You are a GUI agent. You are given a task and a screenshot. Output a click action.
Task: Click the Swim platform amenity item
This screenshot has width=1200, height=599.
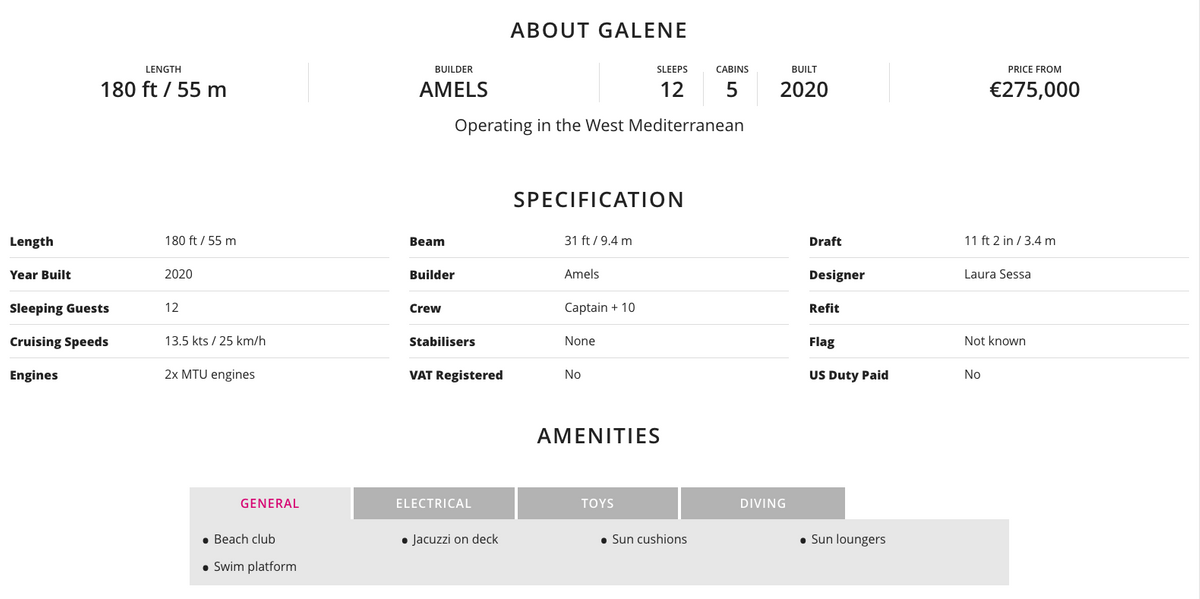pyautogui.click(x=255, y=567)
